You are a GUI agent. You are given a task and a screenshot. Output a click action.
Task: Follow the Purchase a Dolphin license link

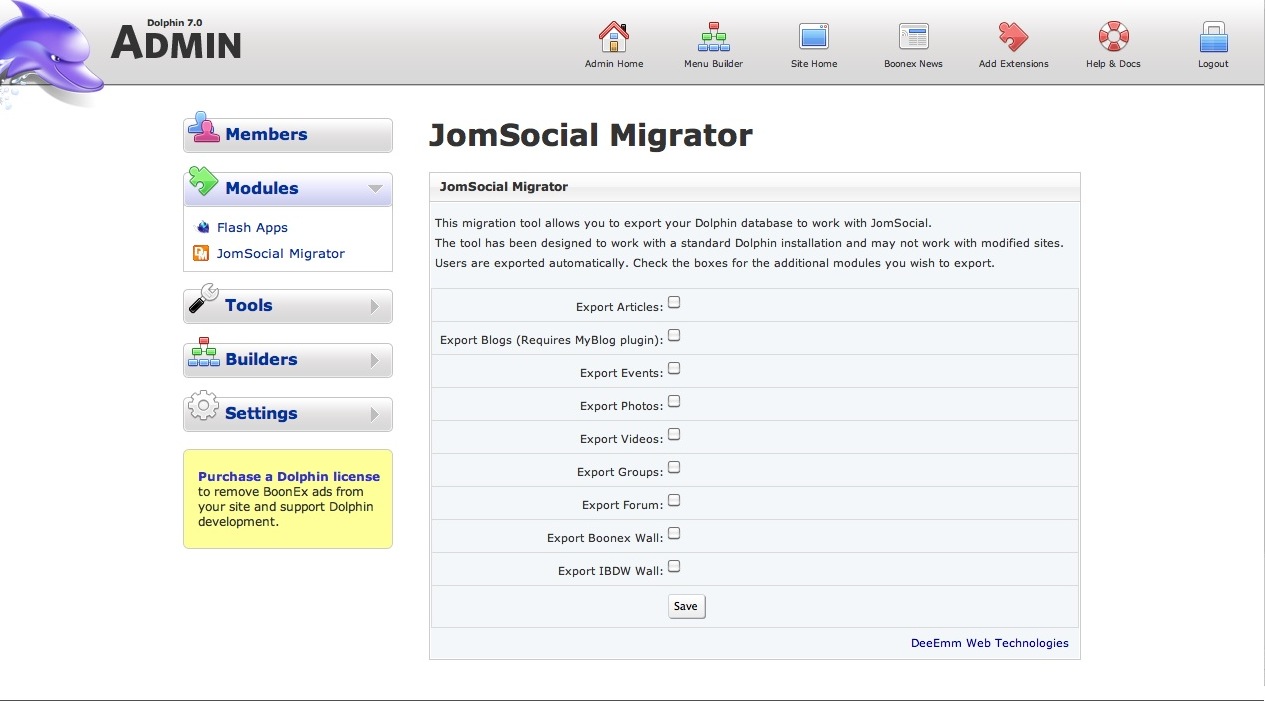coord(289,477)
